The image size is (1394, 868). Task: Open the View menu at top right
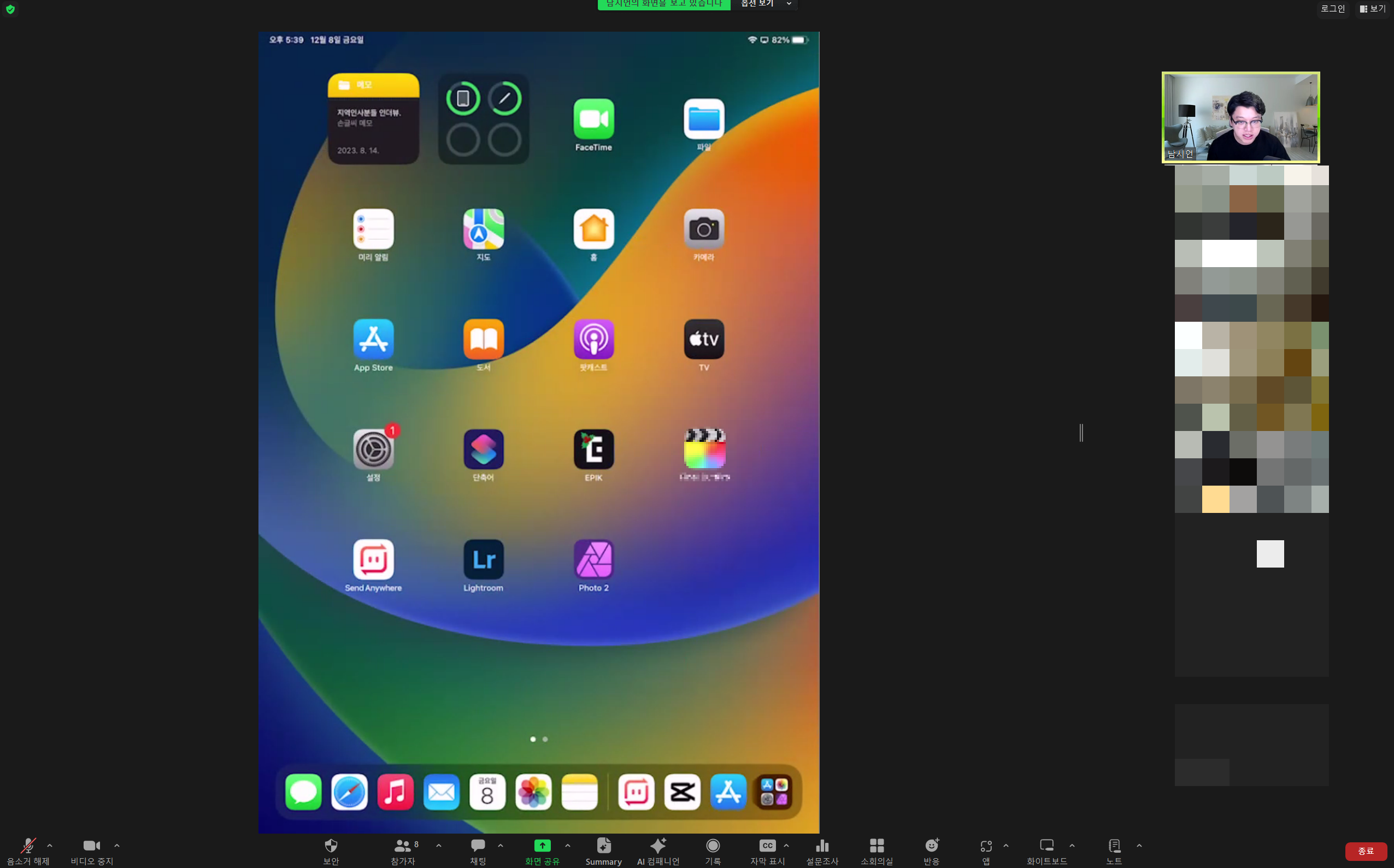click(1373, 9)
